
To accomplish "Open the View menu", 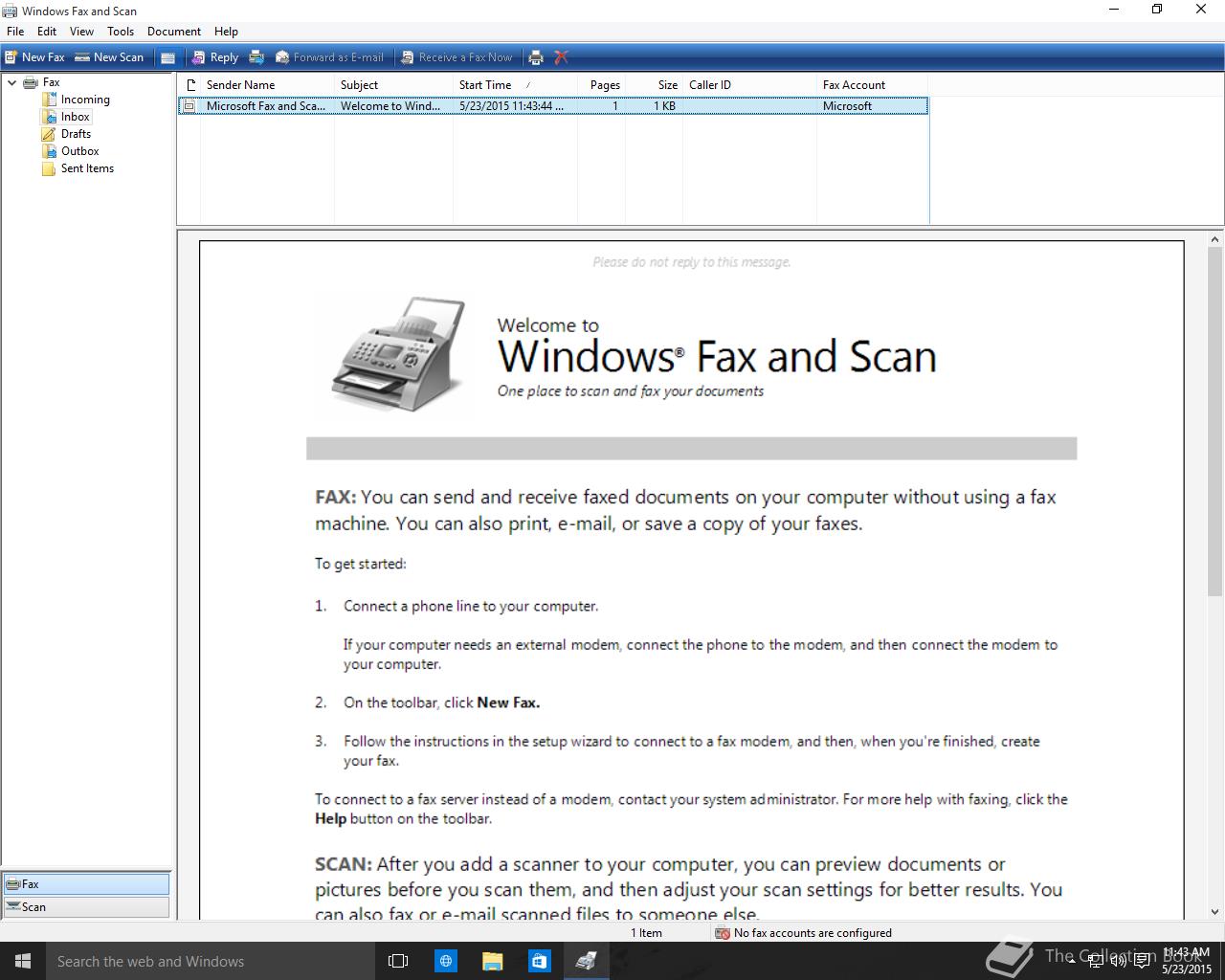I will click(81, 32).
